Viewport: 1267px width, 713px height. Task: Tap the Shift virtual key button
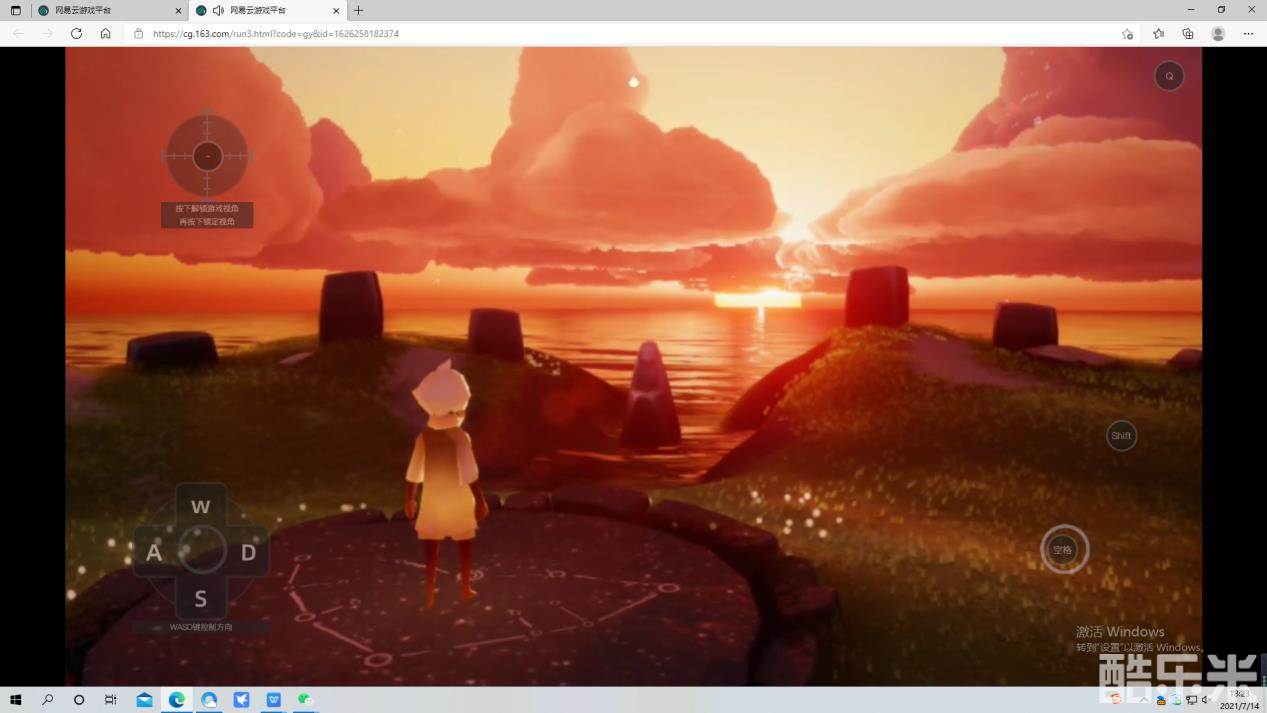[x=1121, y=436]
